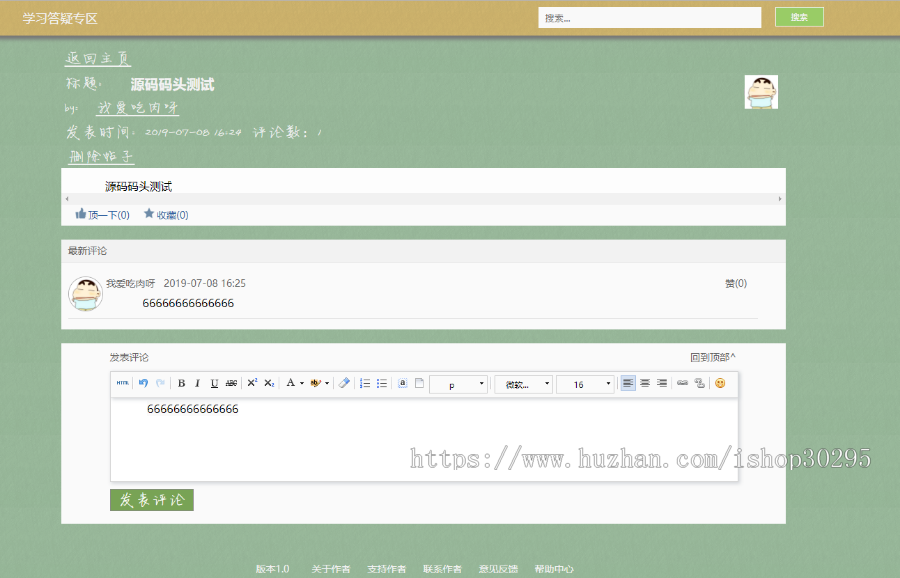Align text left
Screen dimensions: 900x578
(x=628, y=383)
